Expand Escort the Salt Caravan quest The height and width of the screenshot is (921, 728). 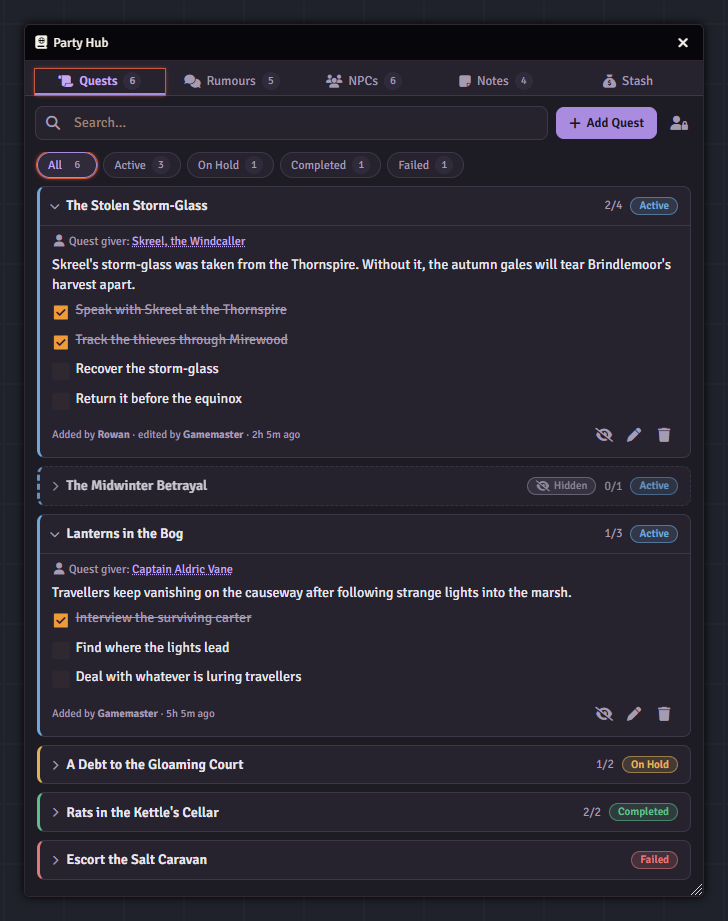[x=55, y=860]
